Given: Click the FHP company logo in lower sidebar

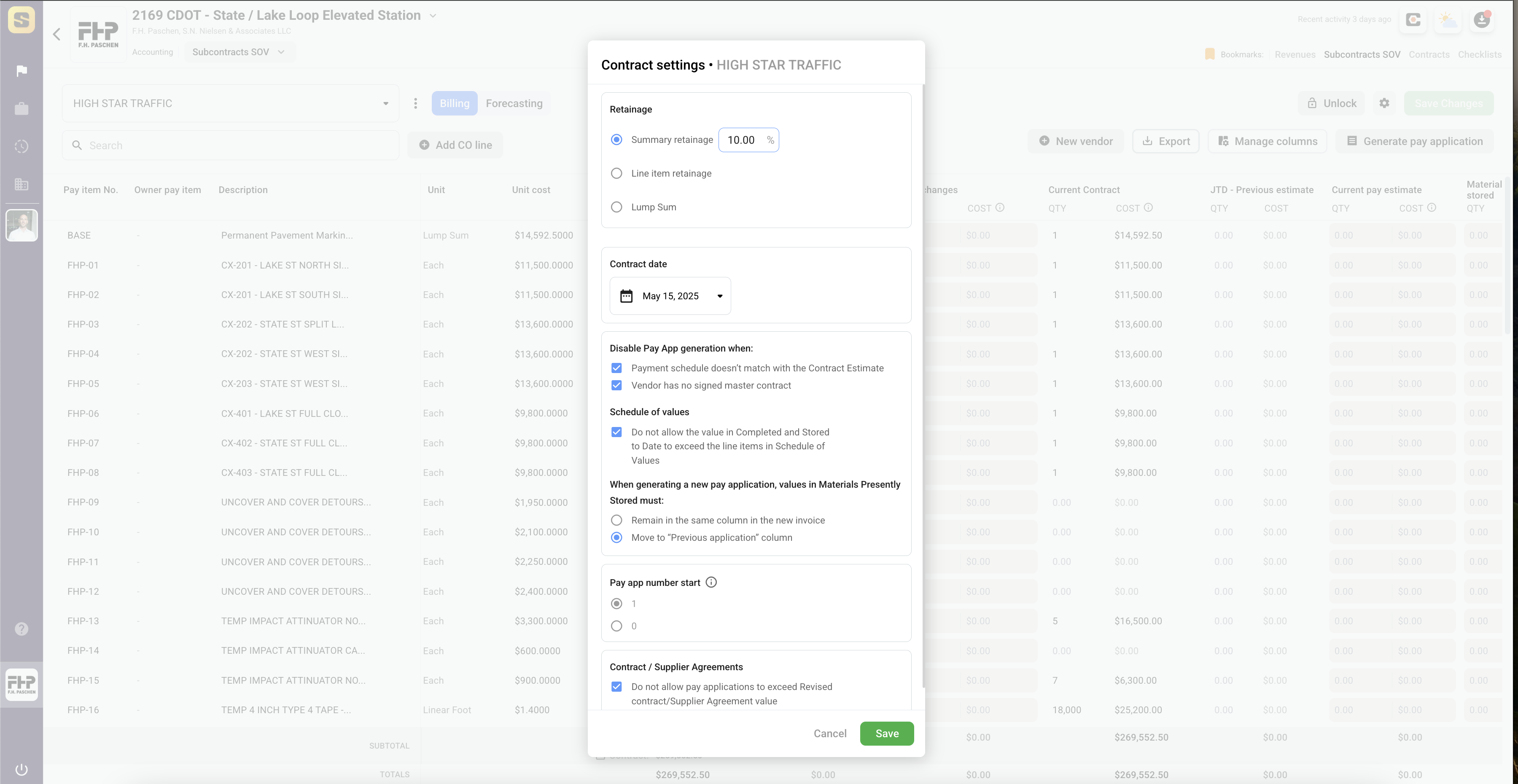Looking at the screenshot, I should (x=22, y=685).
